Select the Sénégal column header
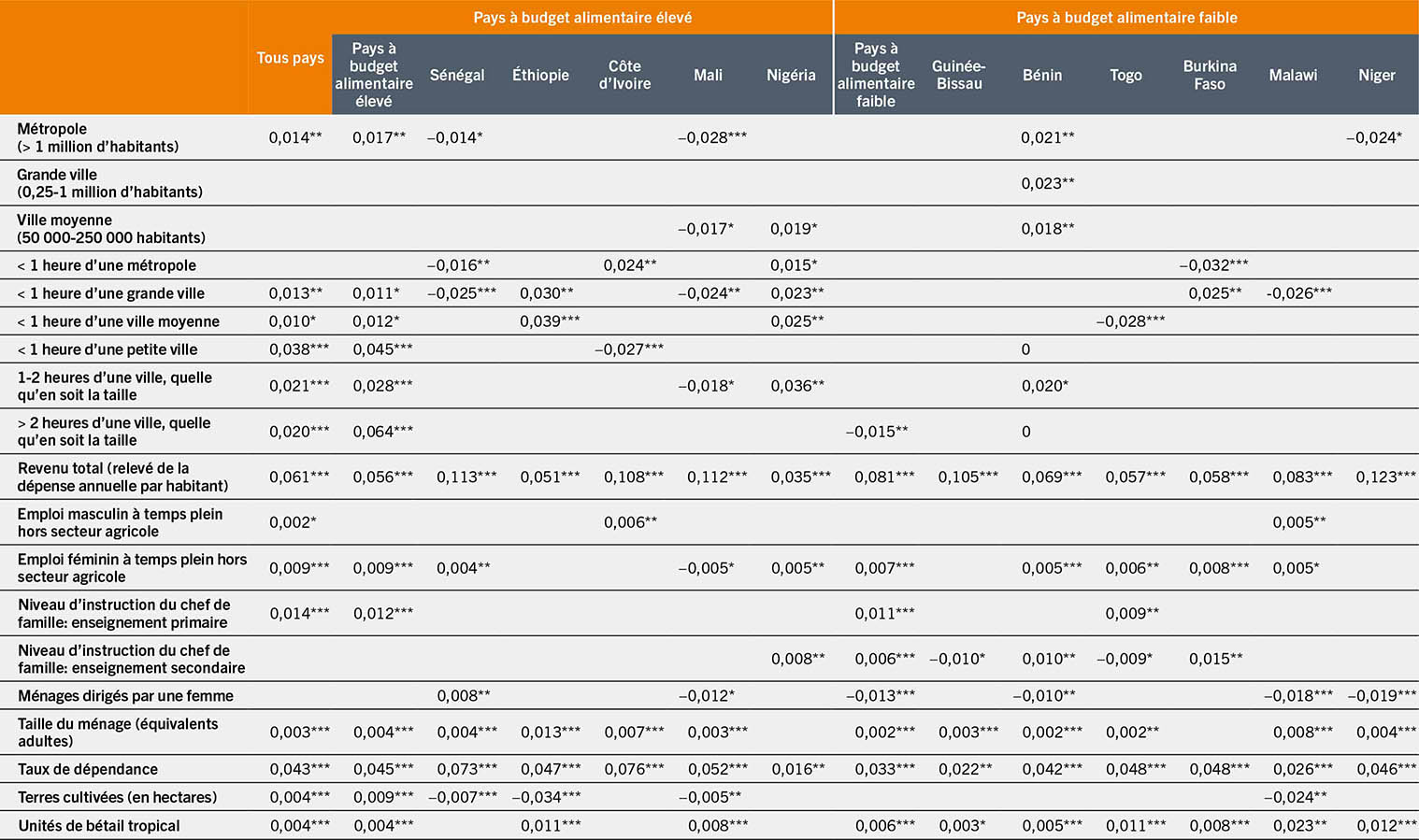 [457, 75]
